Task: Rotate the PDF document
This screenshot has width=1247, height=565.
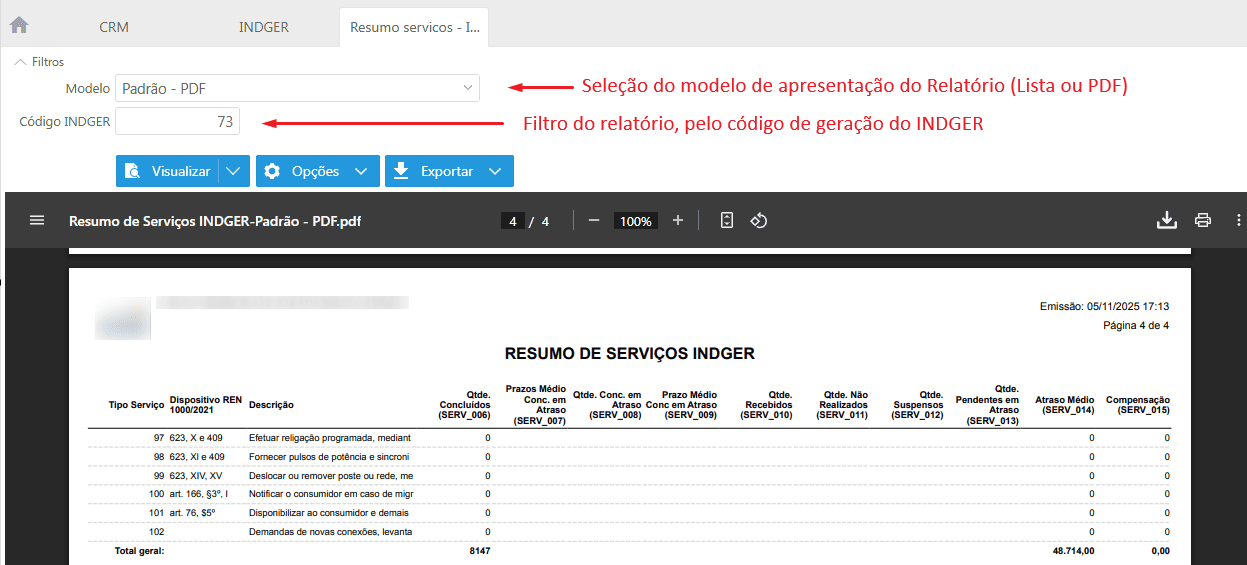Action: tap(759, 220)
